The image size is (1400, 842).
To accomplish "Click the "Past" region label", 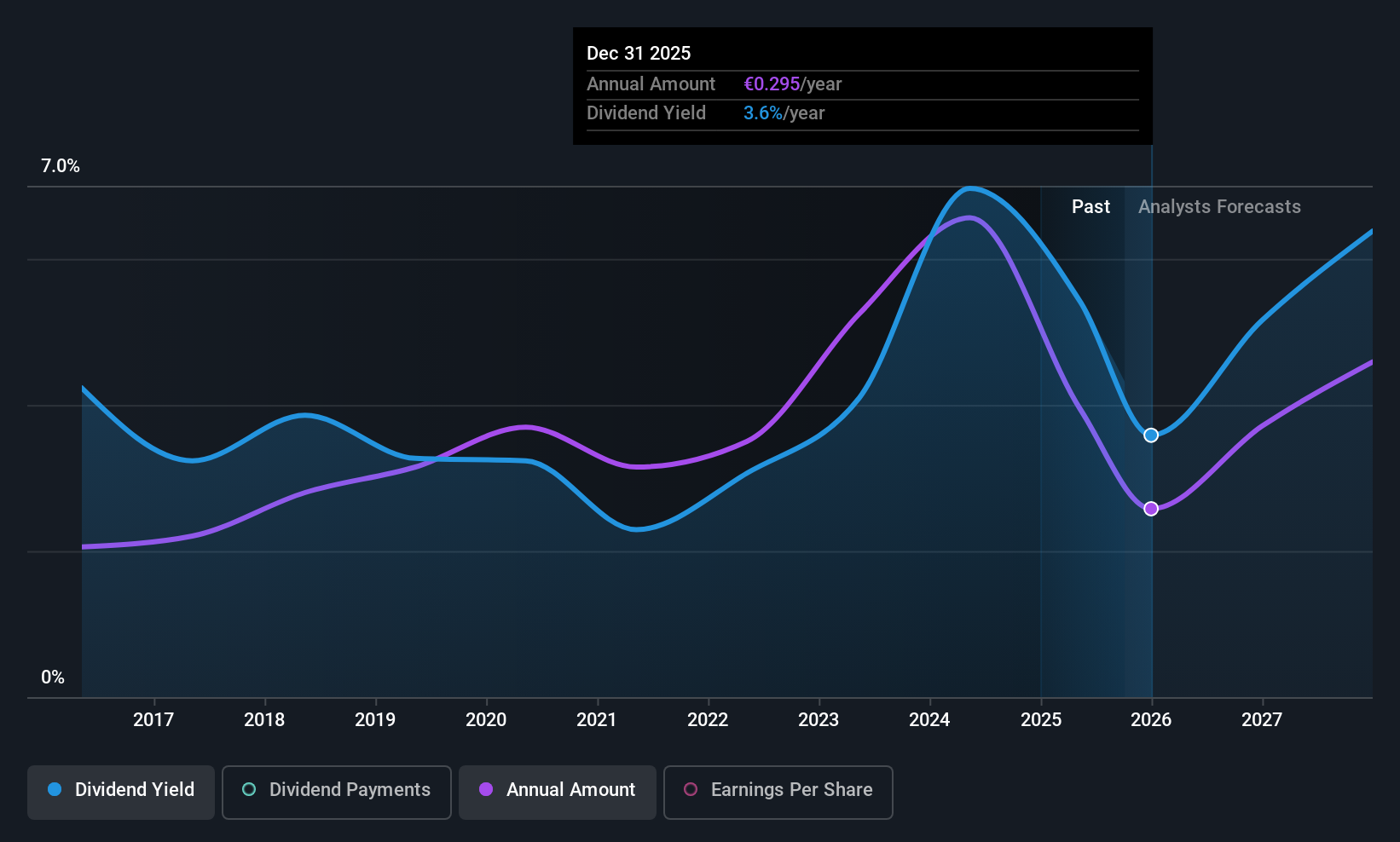I will [x=1090, y=207].
